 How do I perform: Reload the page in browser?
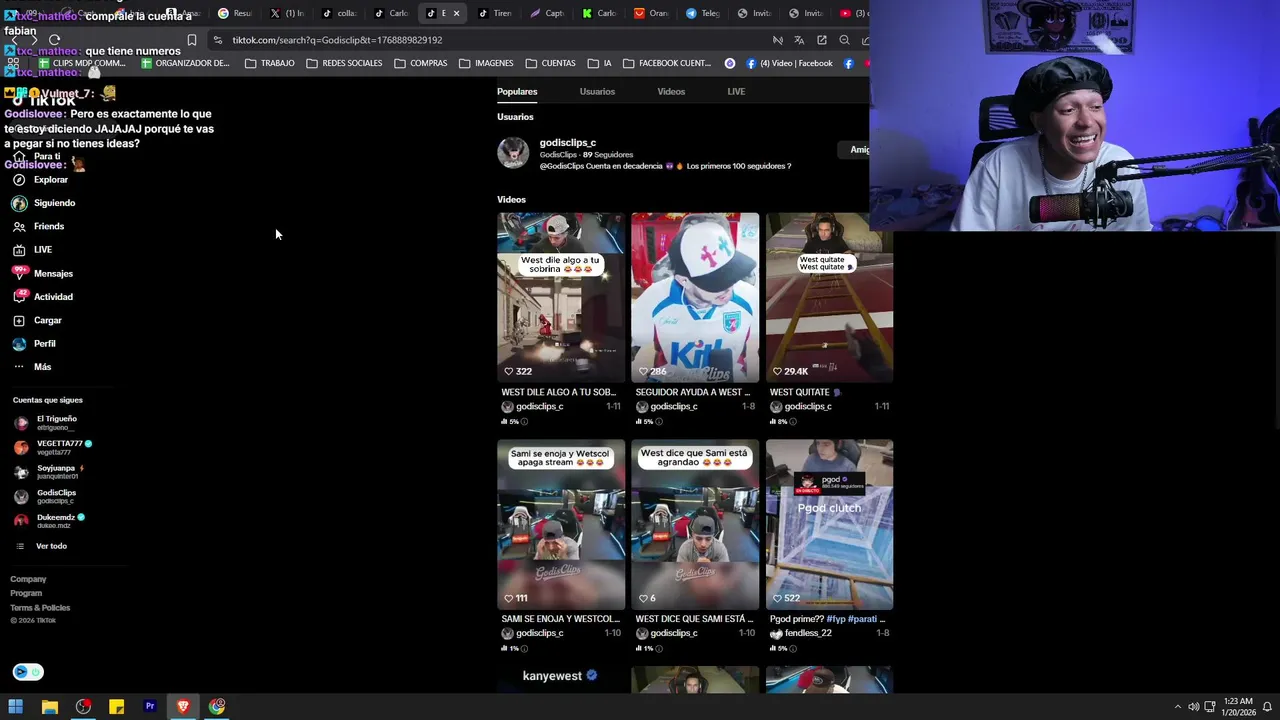[54, 40]
